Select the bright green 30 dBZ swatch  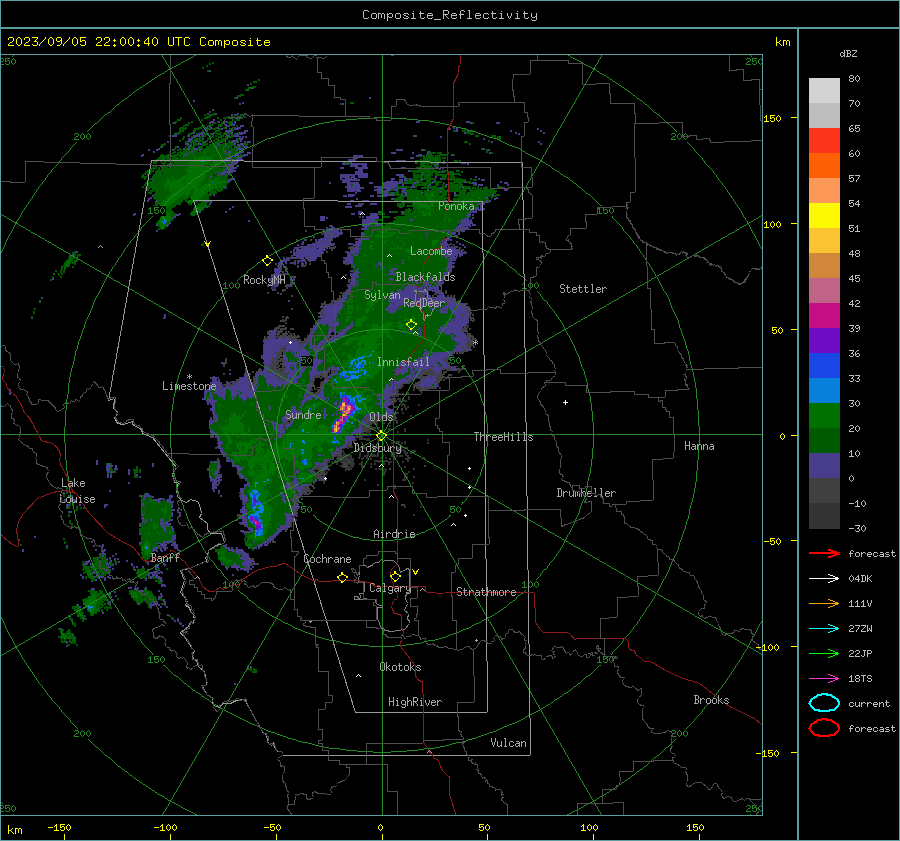824,415
